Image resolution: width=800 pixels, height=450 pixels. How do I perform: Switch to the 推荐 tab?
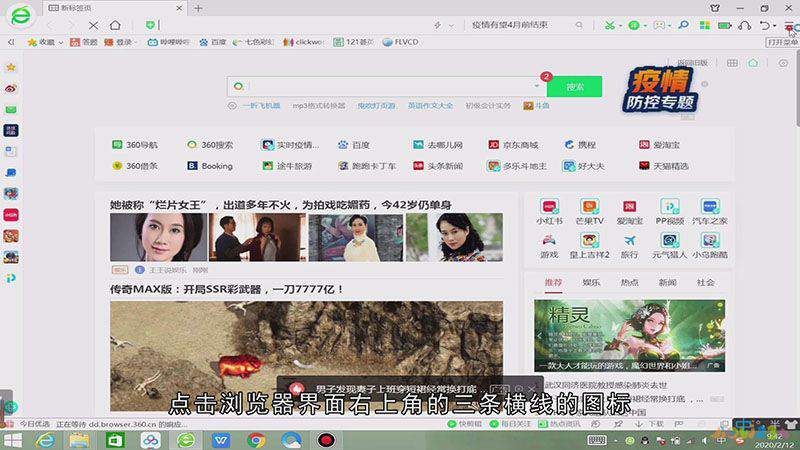tap(553, 283)
